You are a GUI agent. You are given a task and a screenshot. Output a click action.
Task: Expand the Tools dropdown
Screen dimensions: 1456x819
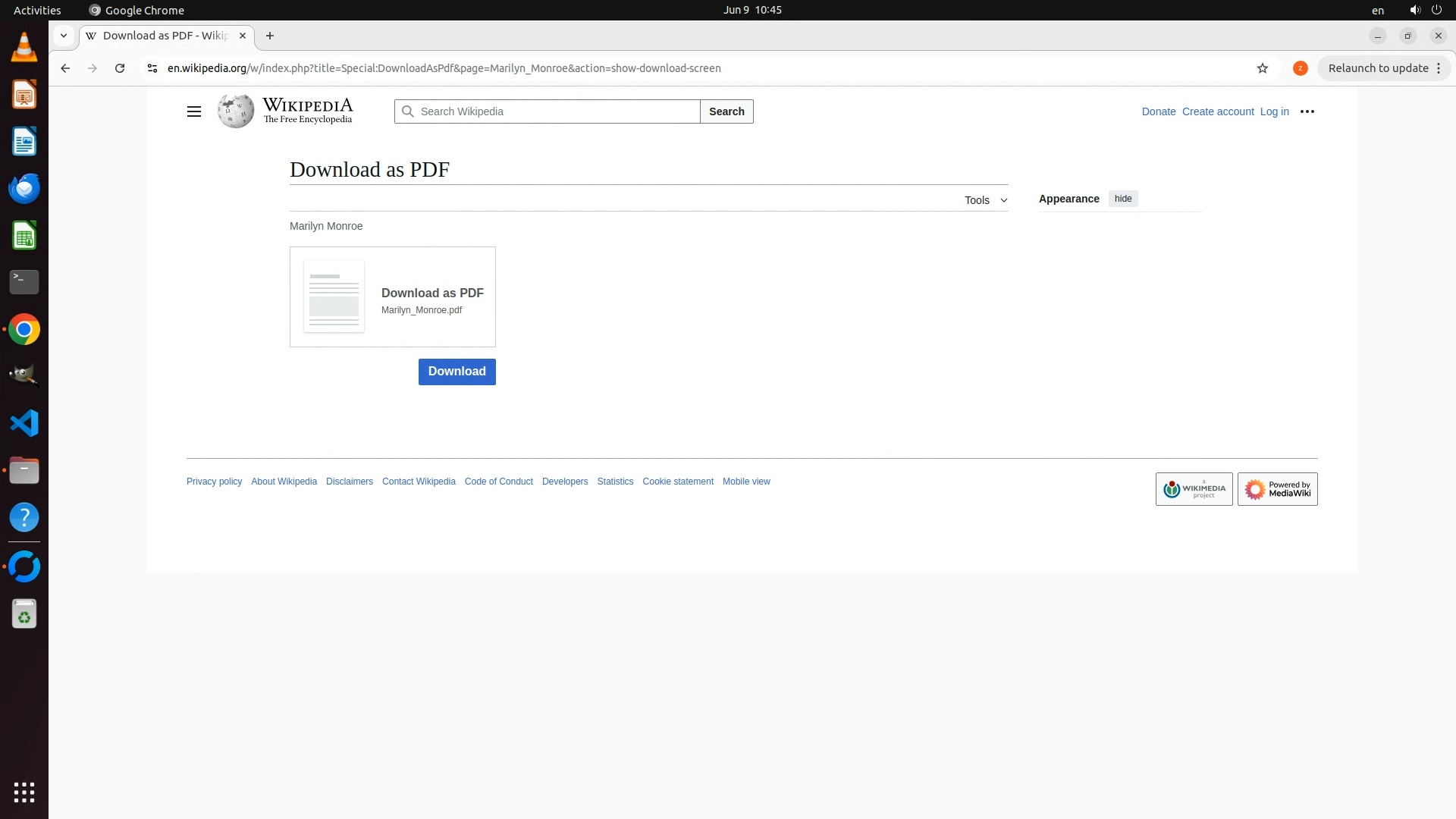tap(986, 200)
